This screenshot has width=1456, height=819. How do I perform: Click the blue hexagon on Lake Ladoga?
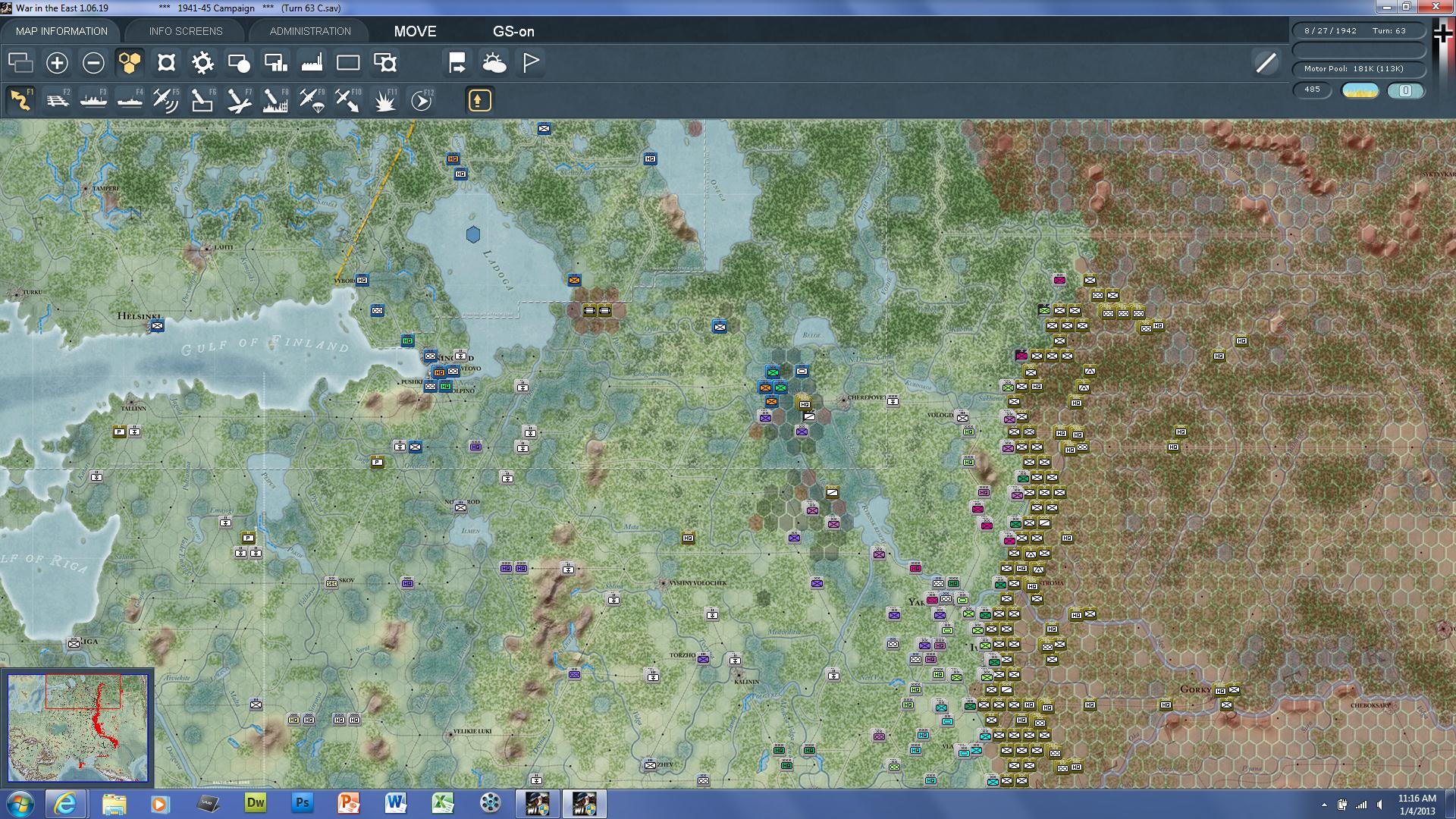[473, 235]
